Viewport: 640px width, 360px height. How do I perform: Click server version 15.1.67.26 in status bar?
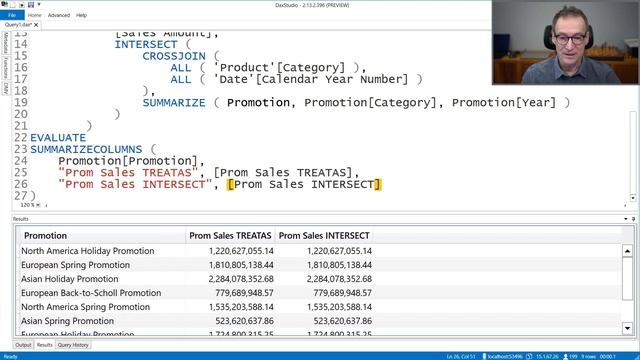(547, 357)
